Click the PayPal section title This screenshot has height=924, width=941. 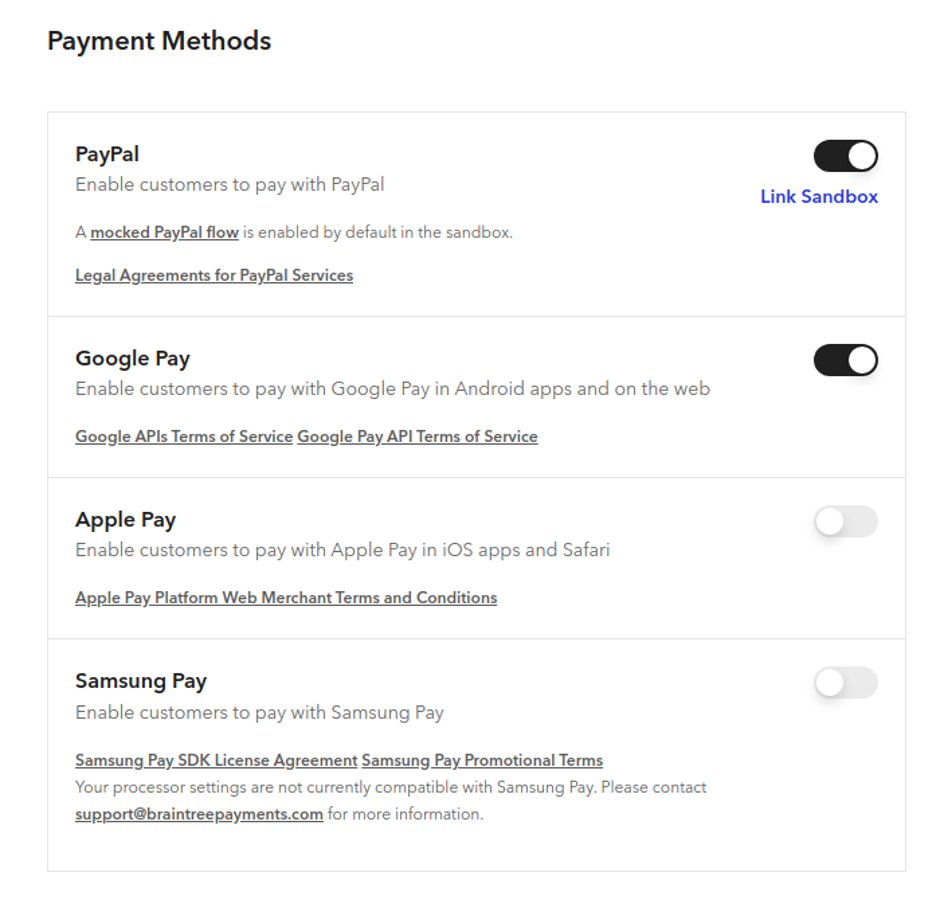(x=107, y=154)
